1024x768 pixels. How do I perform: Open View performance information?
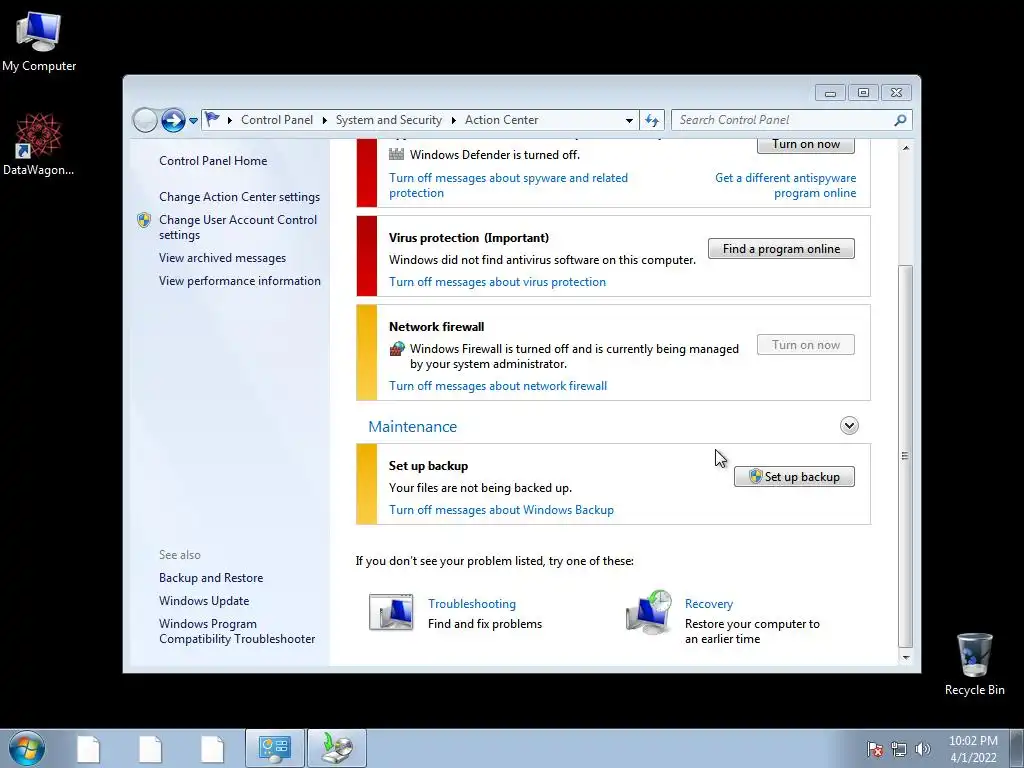(x=240, y=281)
